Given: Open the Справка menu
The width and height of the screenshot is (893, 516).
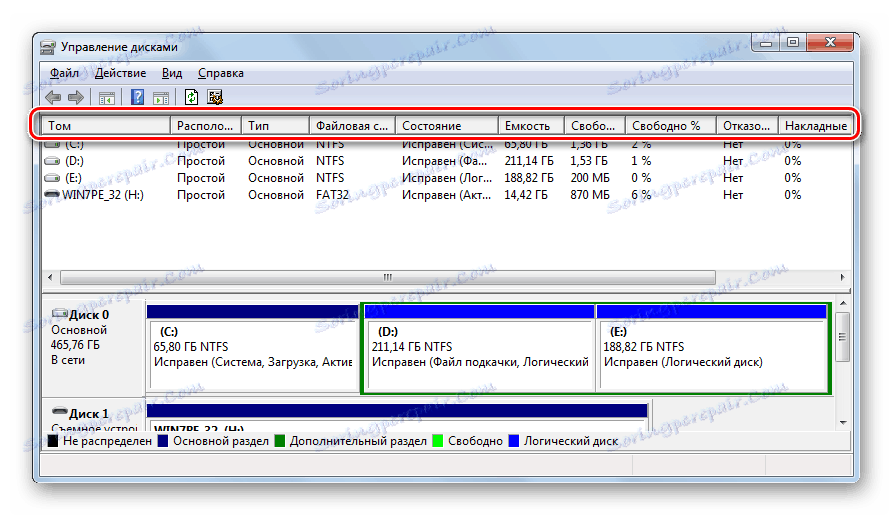Looking at the screenshot, I should (221, 73).
